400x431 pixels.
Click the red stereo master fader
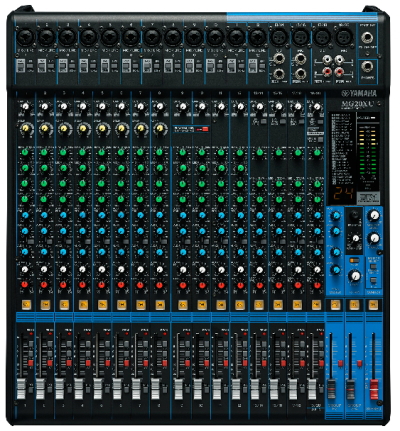point(374,389)
